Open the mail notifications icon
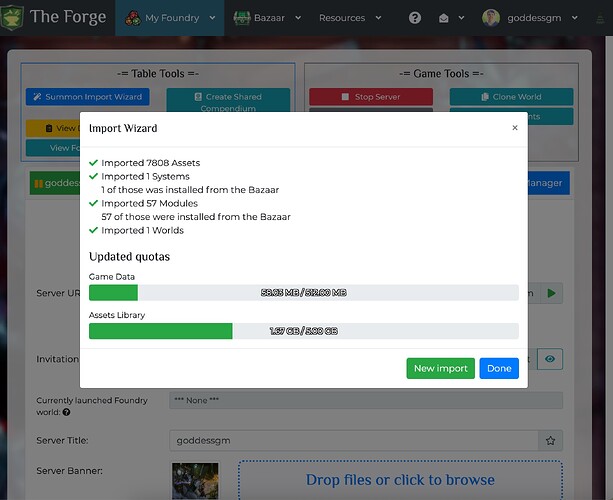 tap(441, 18)
